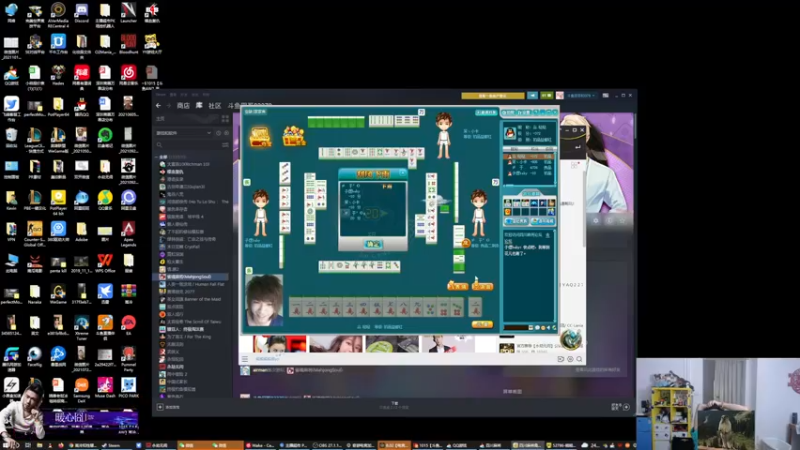This screenshot has width=800, height=450.
Task: Open the Apex Legends desktop icon
Action: (x=129, y=231)
